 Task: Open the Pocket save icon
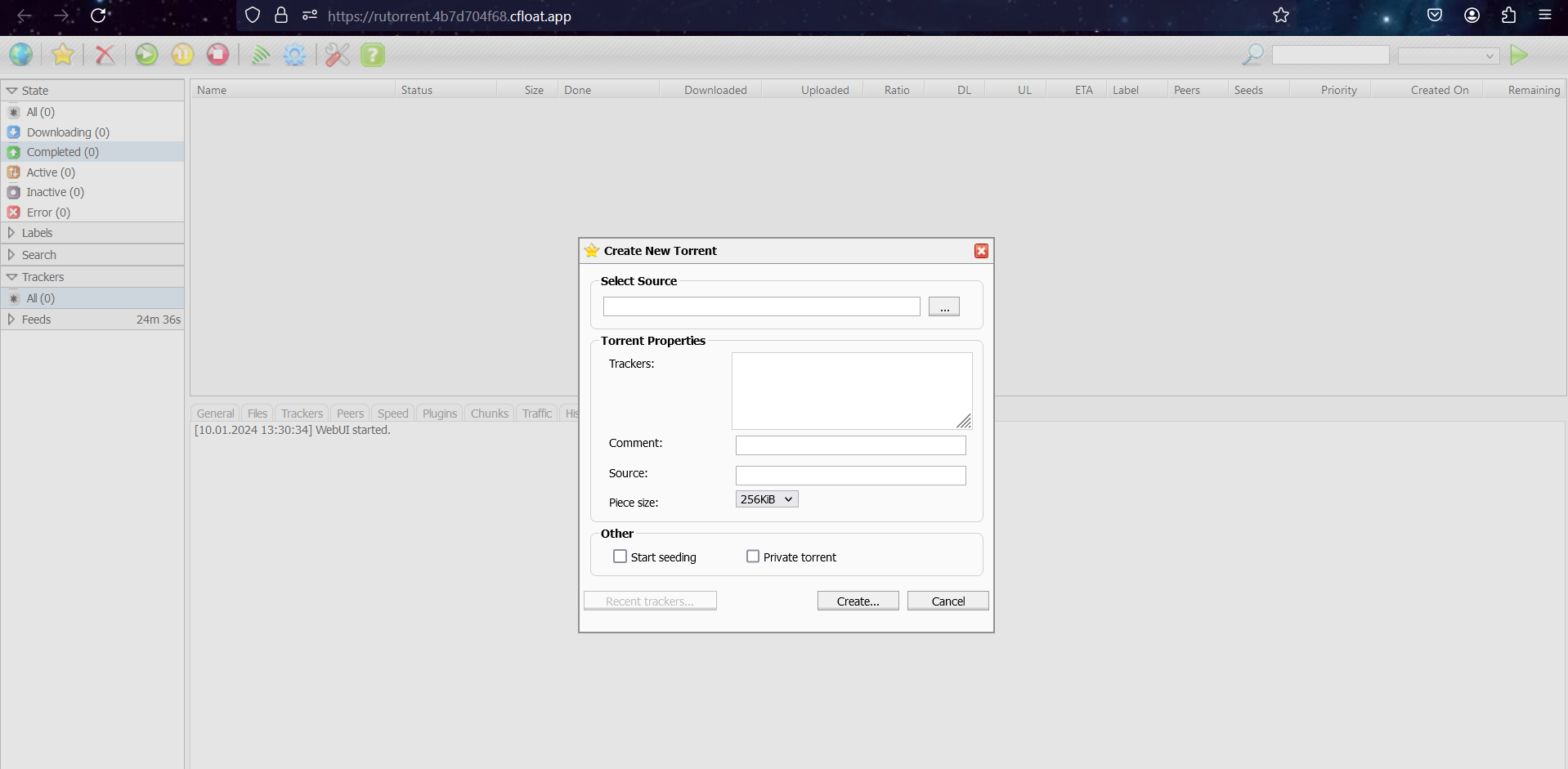point(1435,16)
